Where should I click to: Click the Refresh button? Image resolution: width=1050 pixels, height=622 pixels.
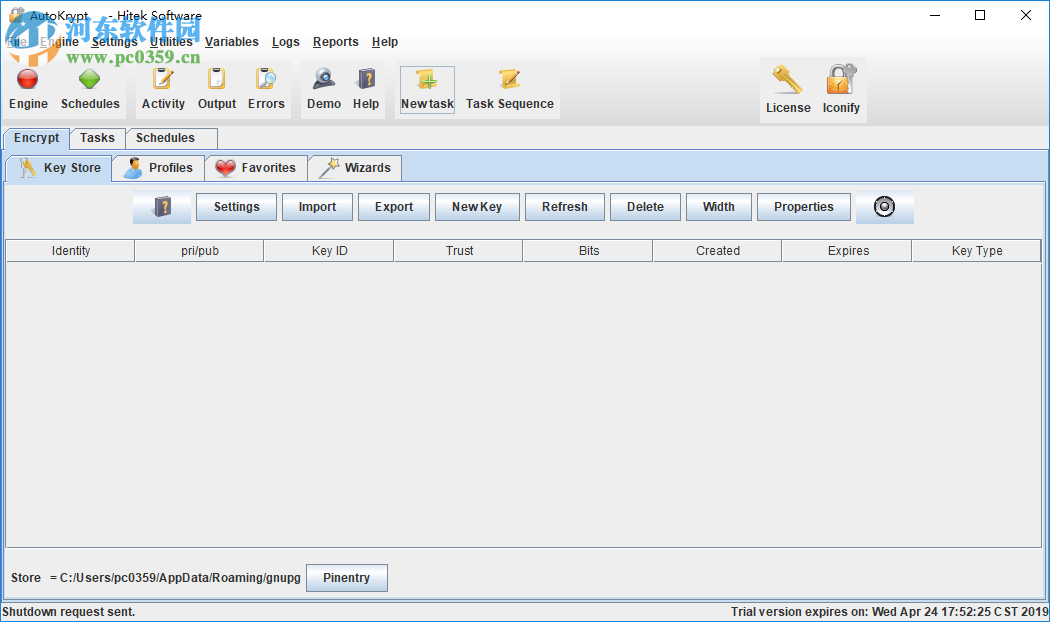click(x=565, y=207)
